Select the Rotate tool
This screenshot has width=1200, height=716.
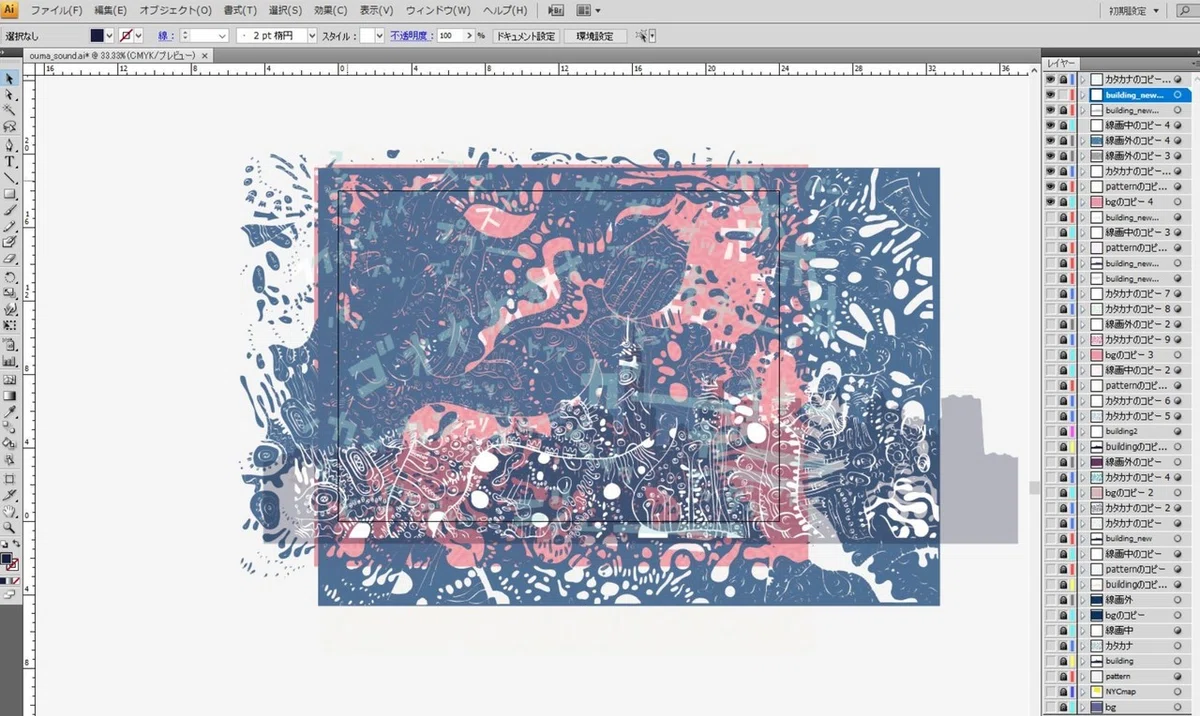coord(10,277)
